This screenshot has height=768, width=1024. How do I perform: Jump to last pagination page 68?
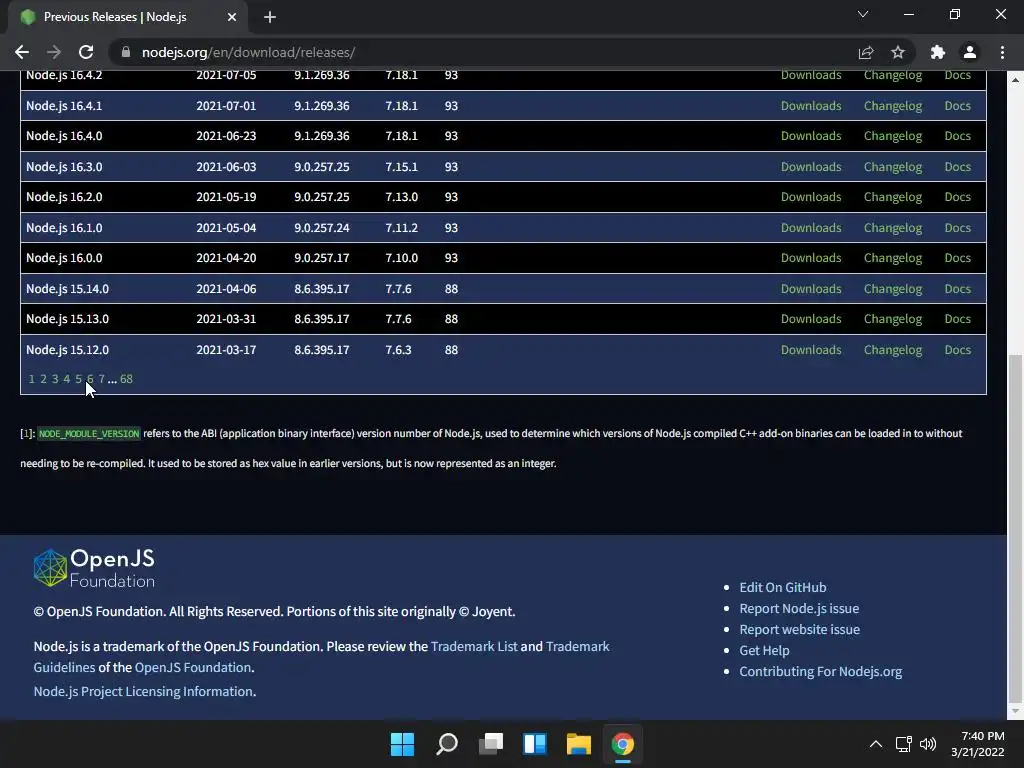[126, 379]
